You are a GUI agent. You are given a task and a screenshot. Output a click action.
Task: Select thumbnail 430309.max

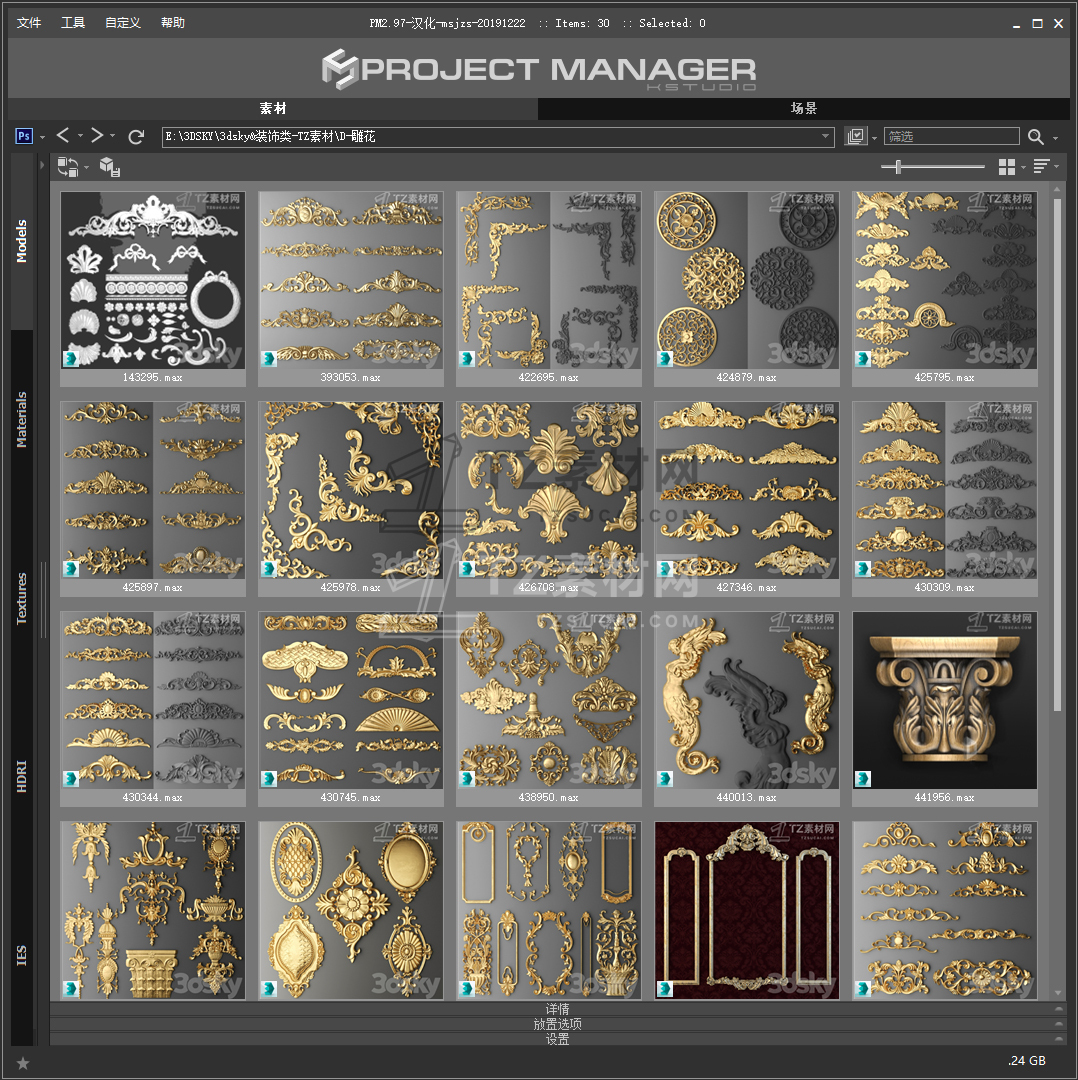point(945,498)
